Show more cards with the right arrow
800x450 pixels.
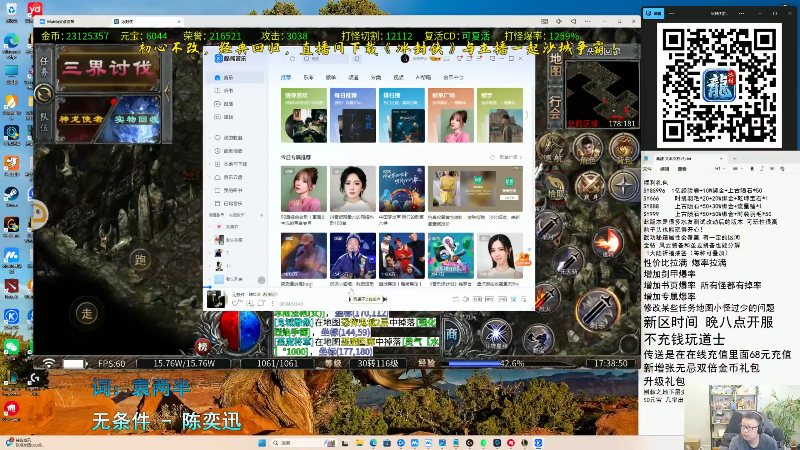[x=527, y=115]
